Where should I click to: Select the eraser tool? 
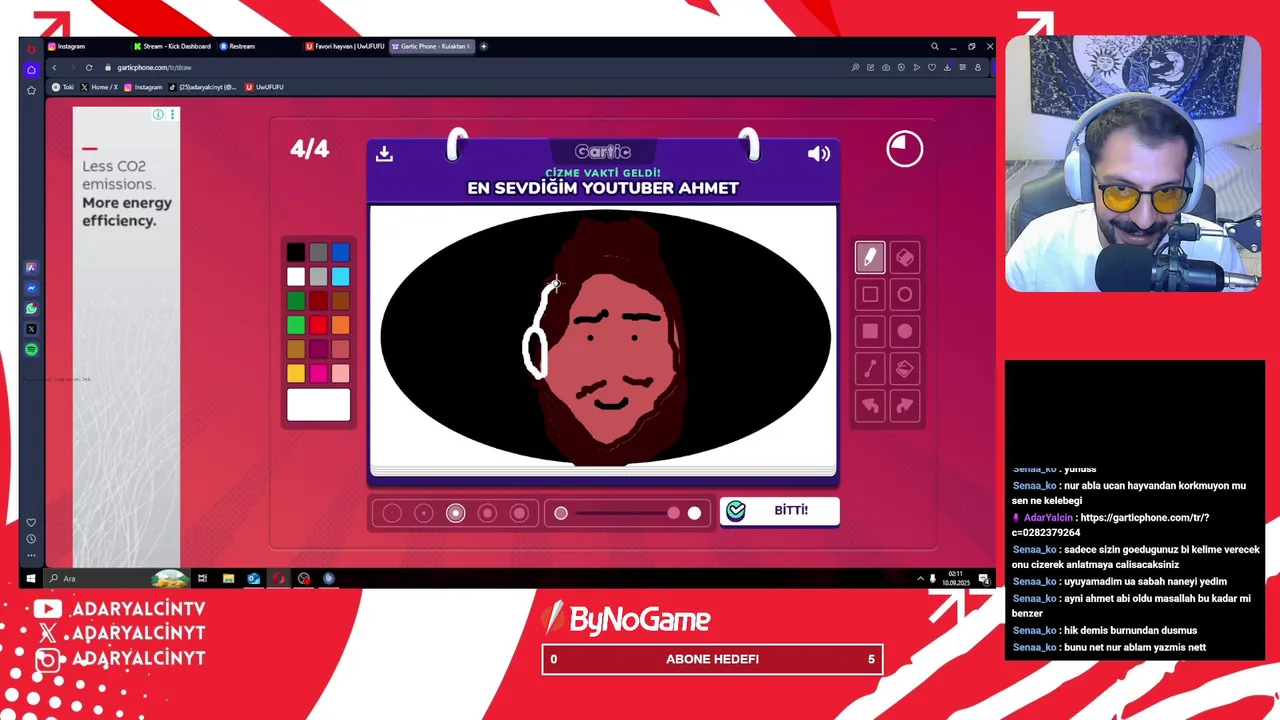905,257
